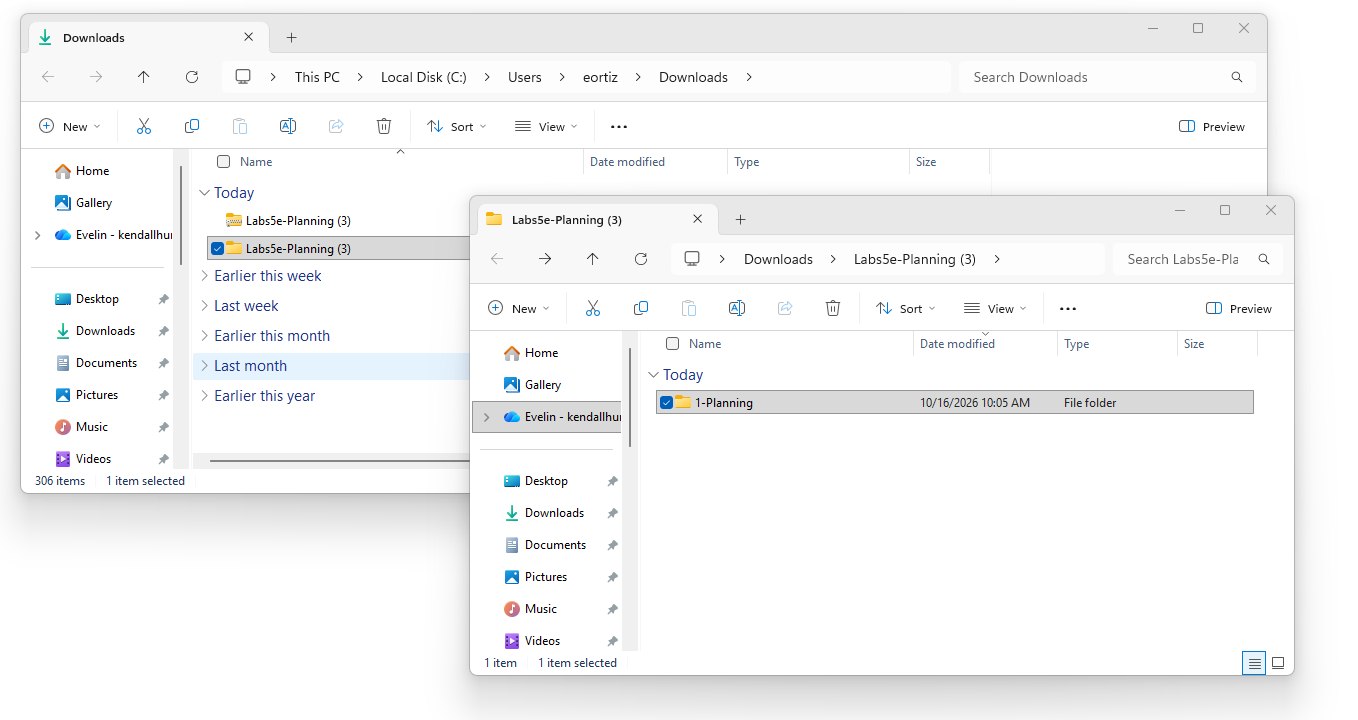Click Delete trash icon in Labs5e-Planning (3) window
This screenshot has height=720, width=1358.
tap(833, 309)
